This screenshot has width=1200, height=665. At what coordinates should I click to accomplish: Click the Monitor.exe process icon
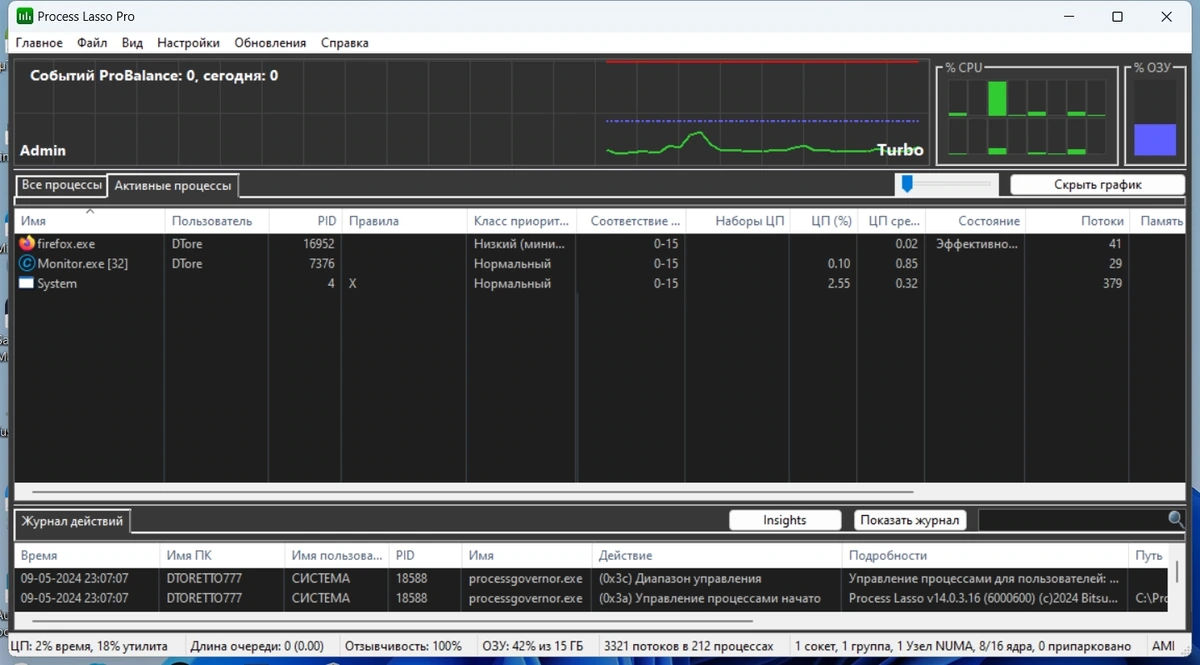[26, 264]
